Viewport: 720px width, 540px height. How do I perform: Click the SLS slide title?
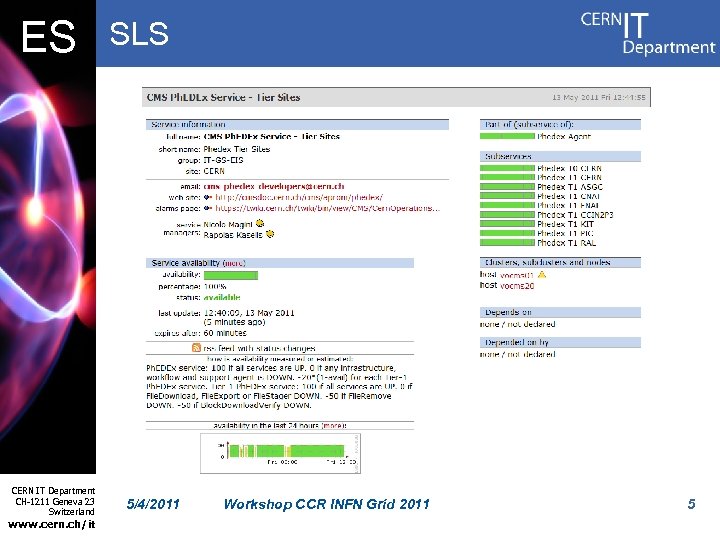click(139, 34)
